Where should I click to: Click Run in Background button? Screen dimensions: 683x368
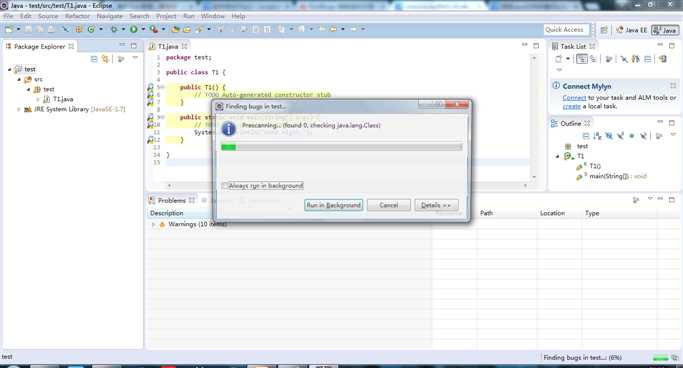334,205
